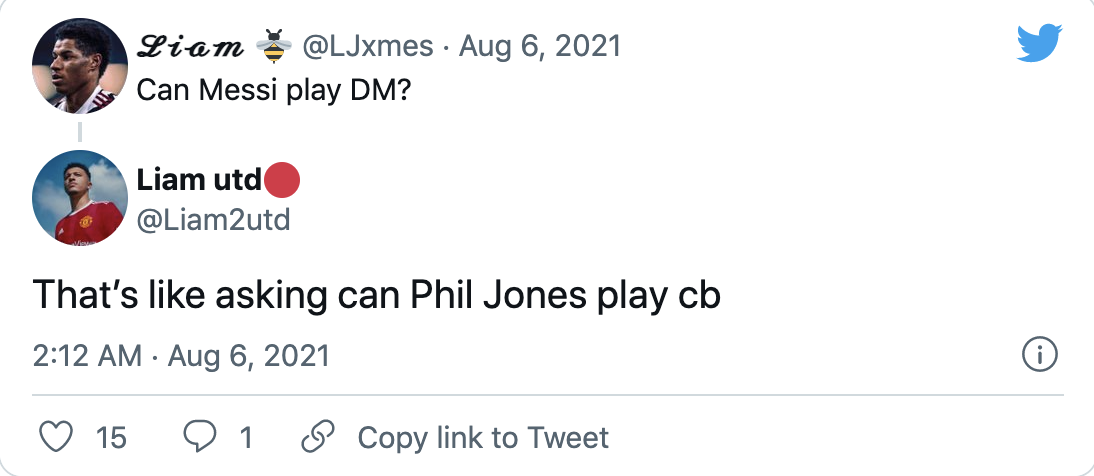Click the Phil Jones reply tweet text
Viewport: 1094px width, 476px height.
coord(377,297)
